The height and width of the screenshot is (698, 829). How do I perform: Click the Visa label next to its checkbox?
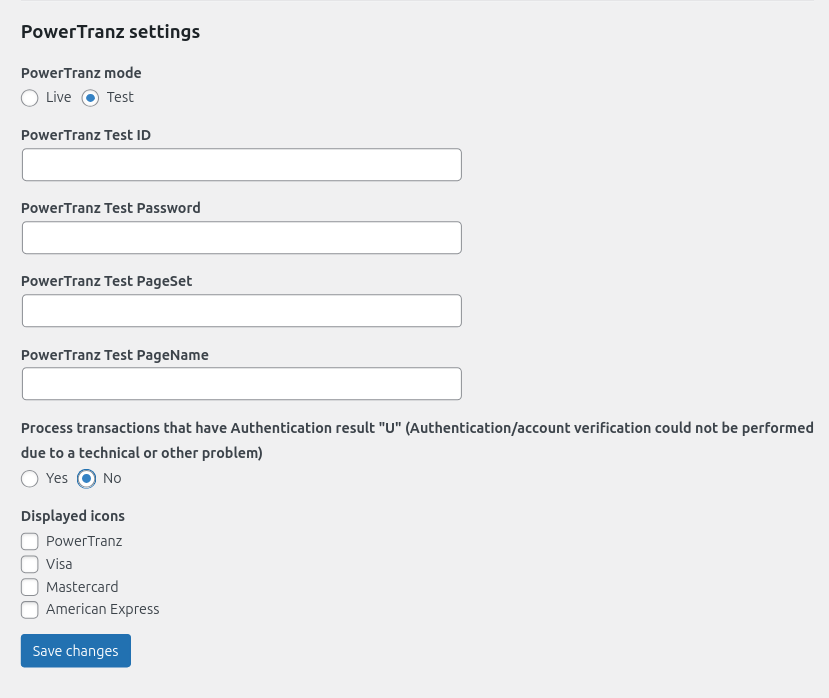(x=58, y=564)
